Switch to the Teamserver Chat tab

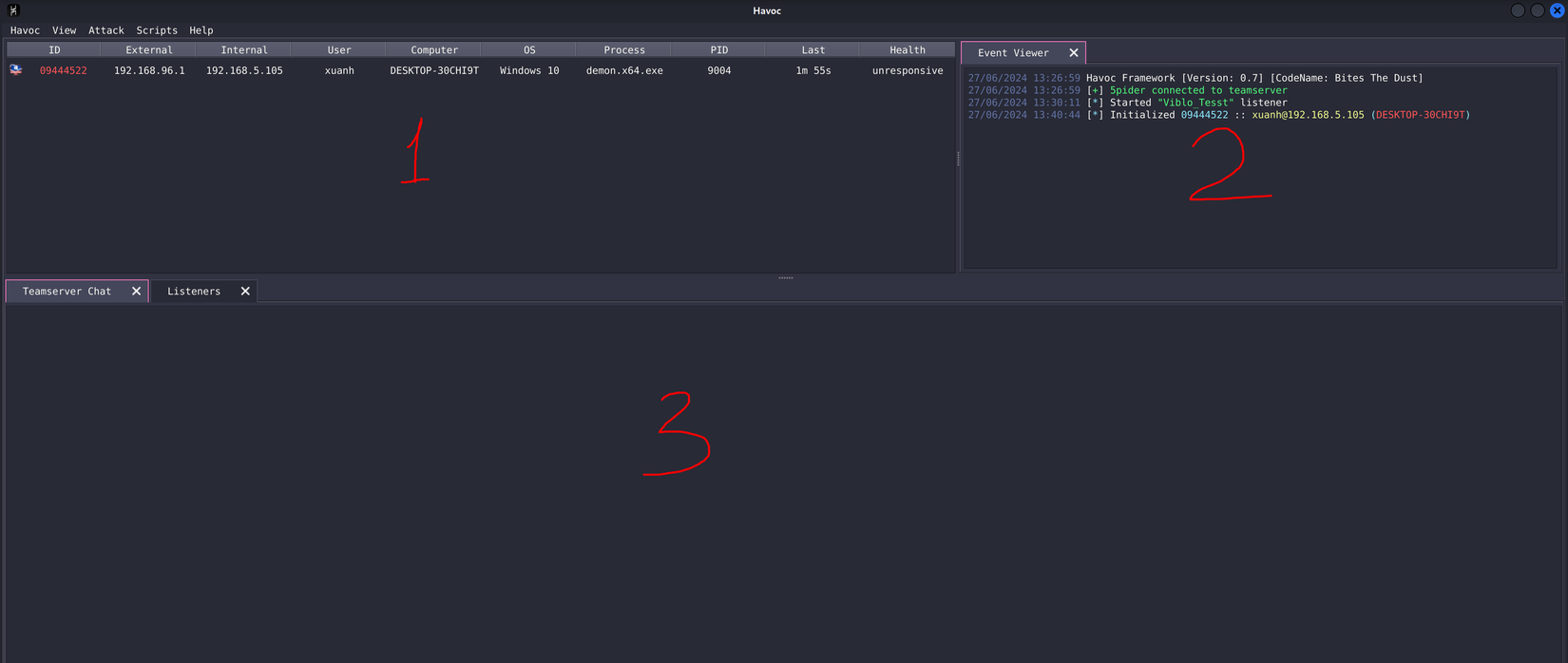tap(67, 292)
